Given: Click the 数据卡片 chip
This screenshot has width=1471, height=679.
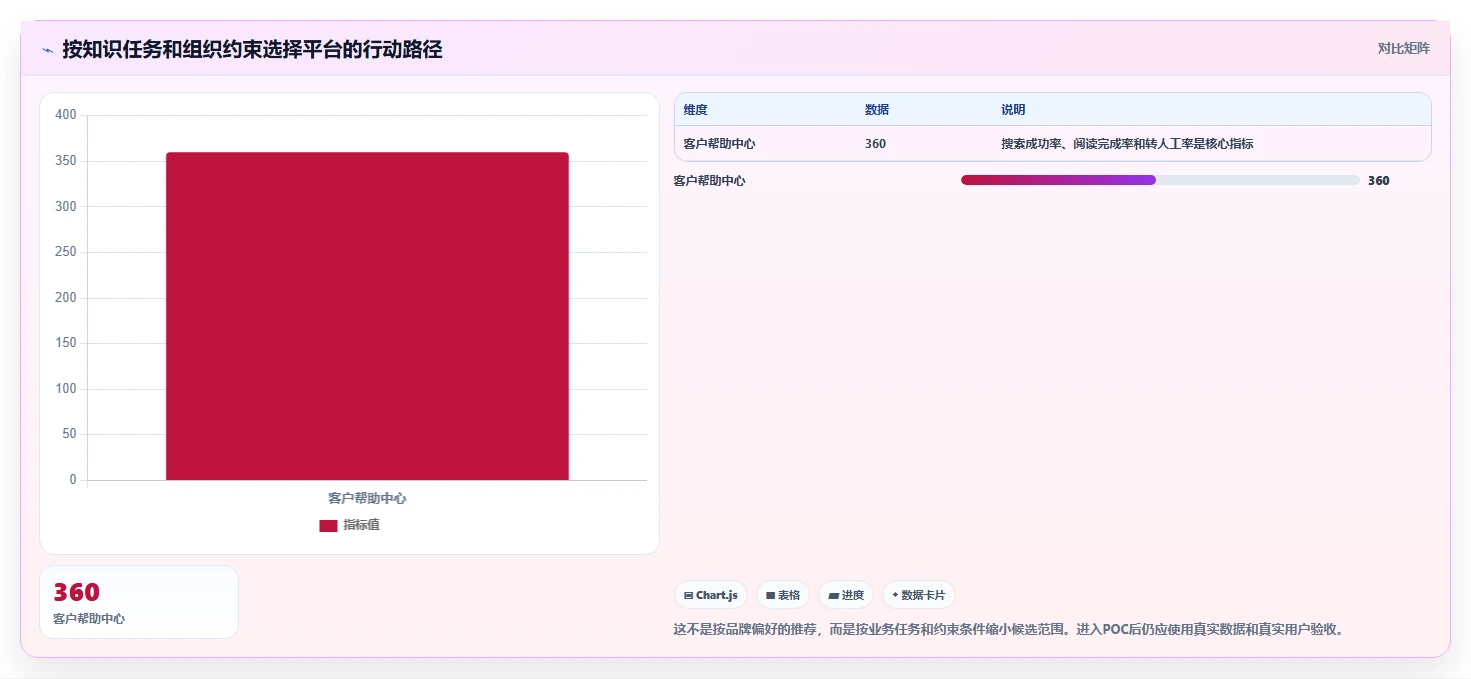Looking at the screenshot, I should tap(918, 595).
